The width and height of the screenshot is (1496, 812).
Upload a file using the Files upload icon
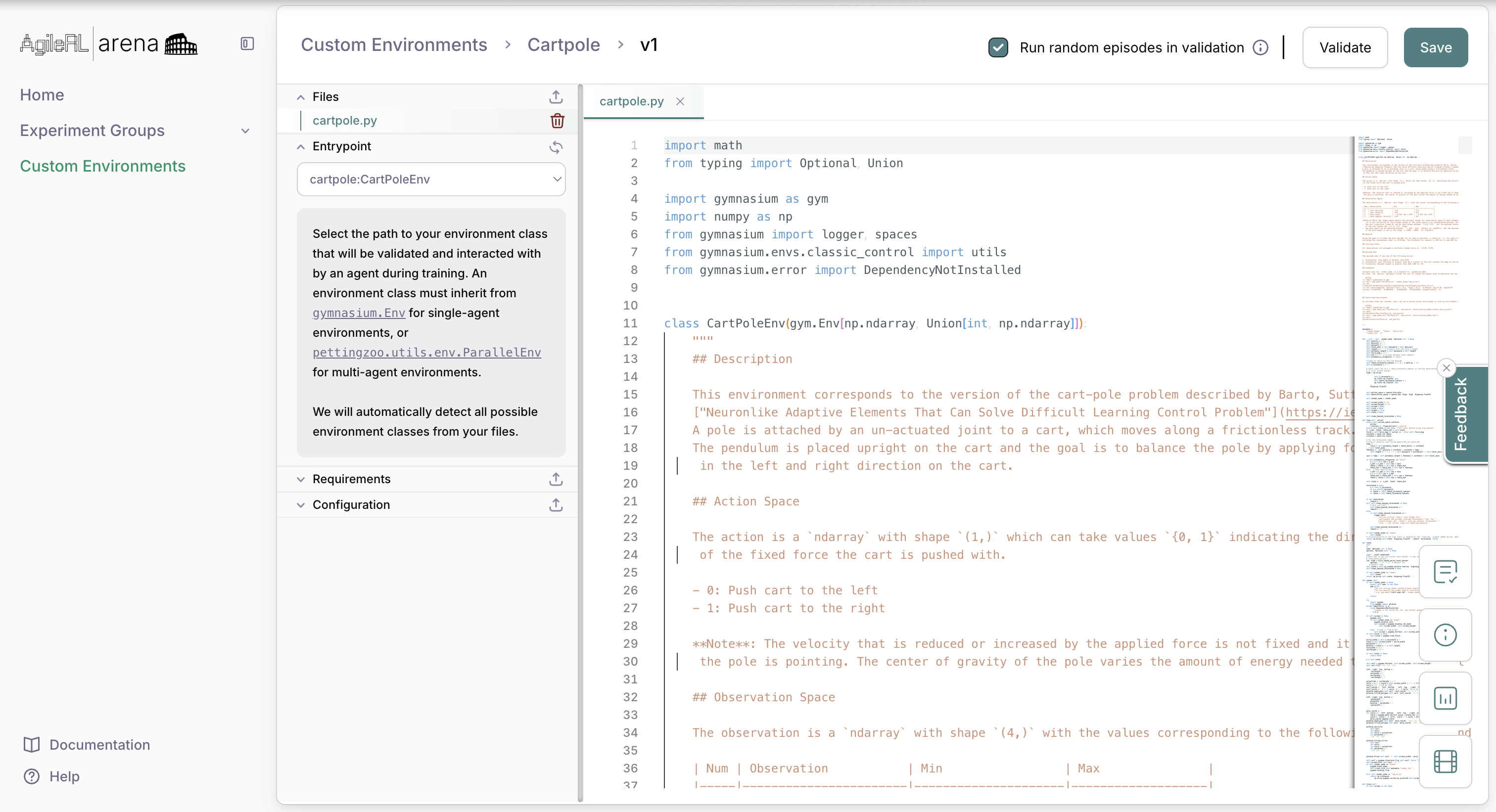(556, 96)
